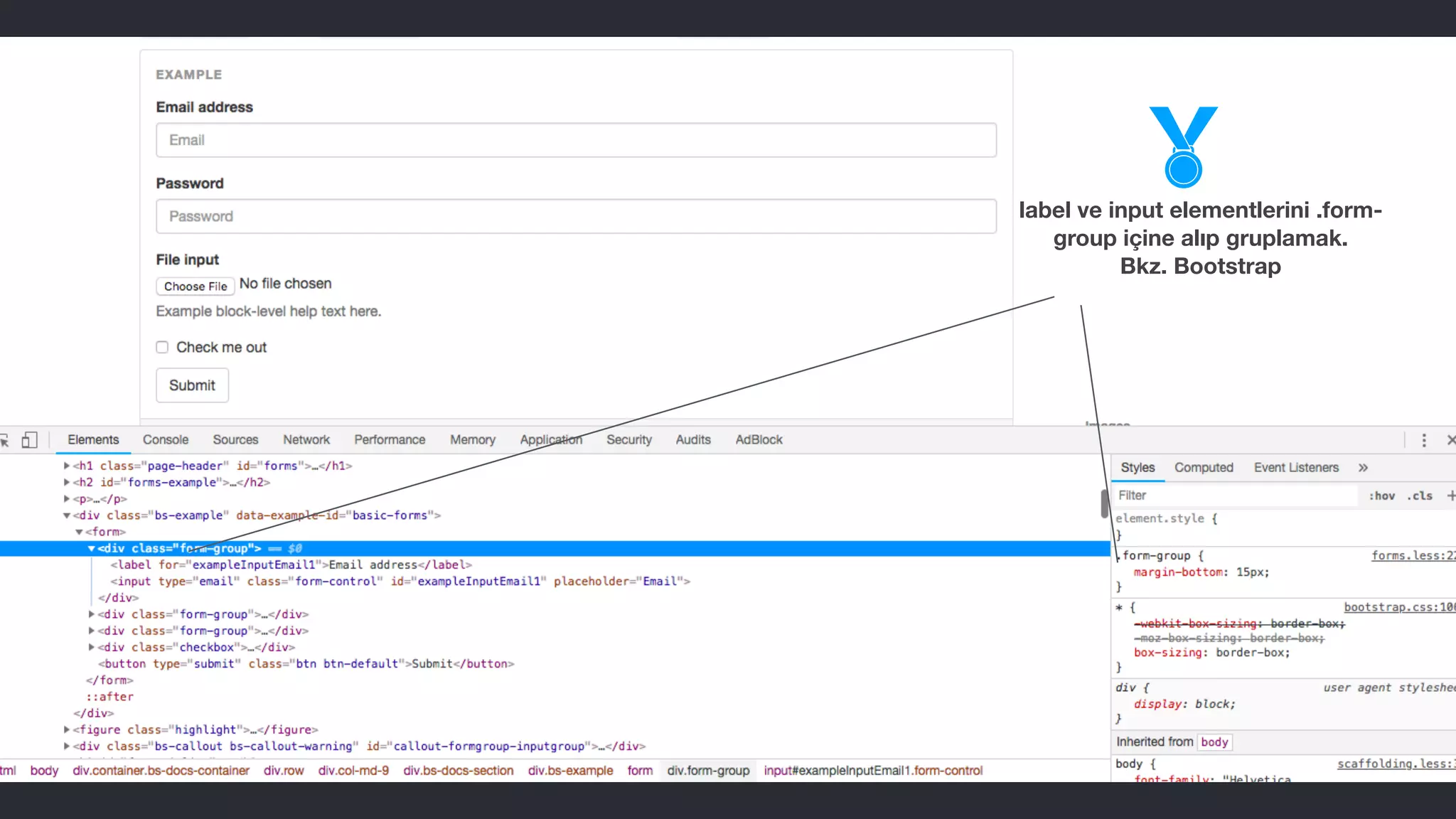Switch to the Performance tab
The width and height of the screenshot is (1456, 819).
[390, 440]
